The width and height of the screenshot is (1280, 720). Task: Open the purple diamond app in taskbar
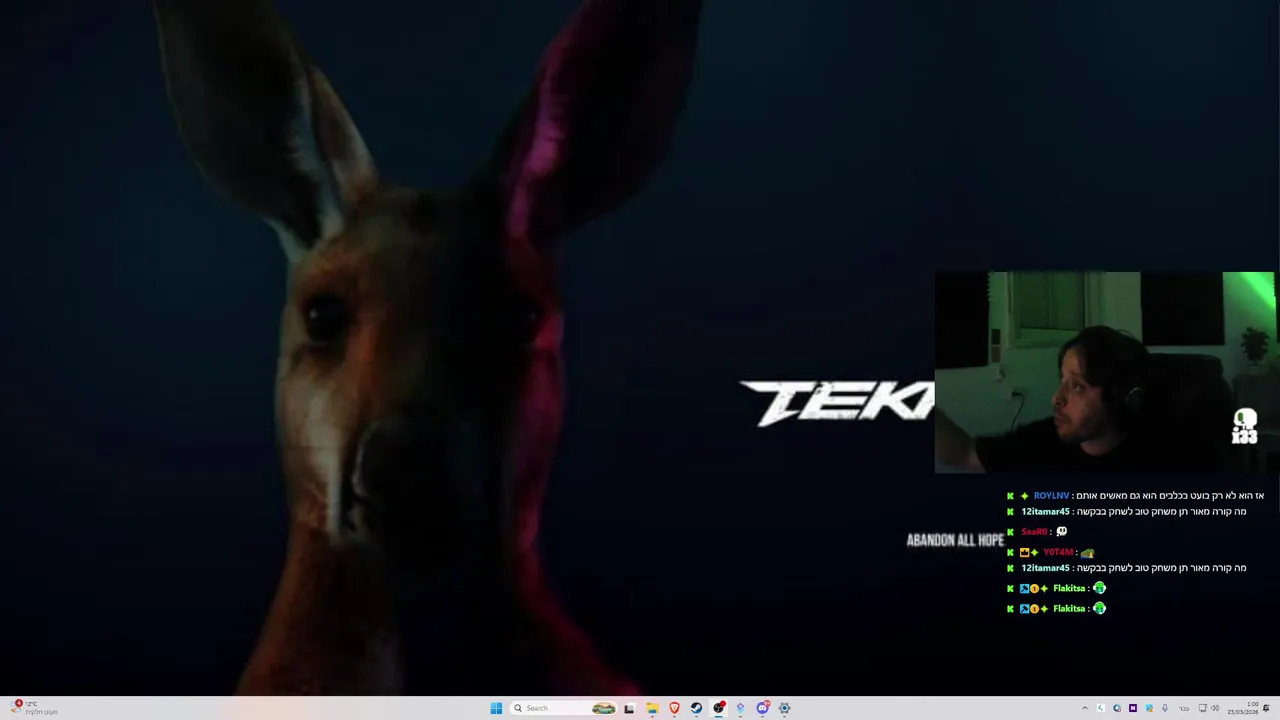[x=740, y=708]
